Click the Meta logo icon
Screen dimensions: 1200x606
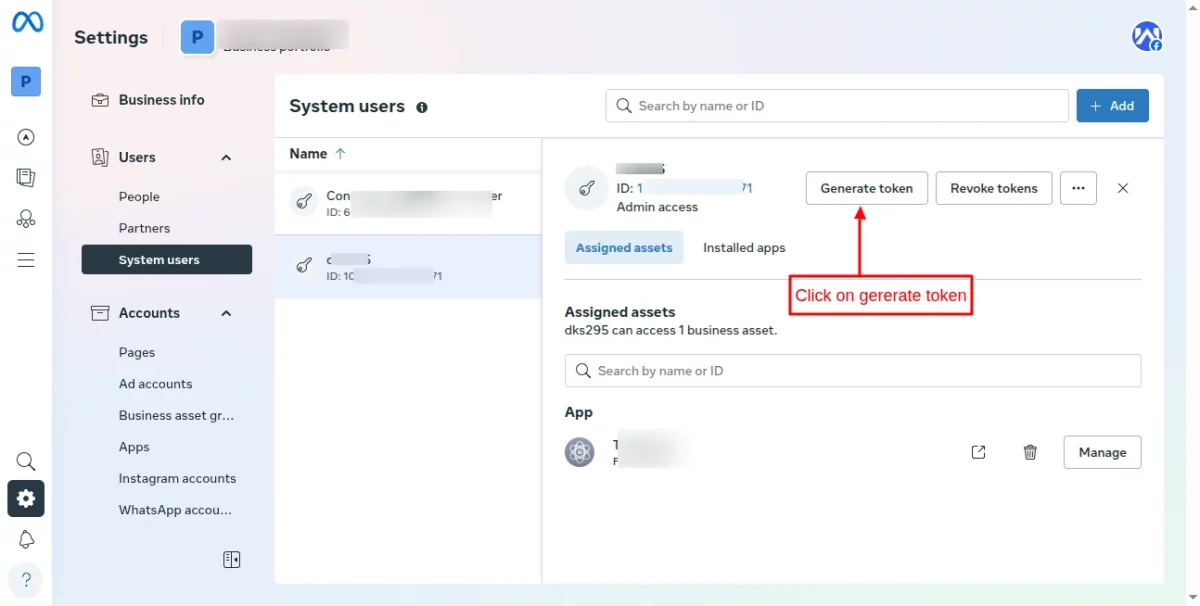click(26, 23)
